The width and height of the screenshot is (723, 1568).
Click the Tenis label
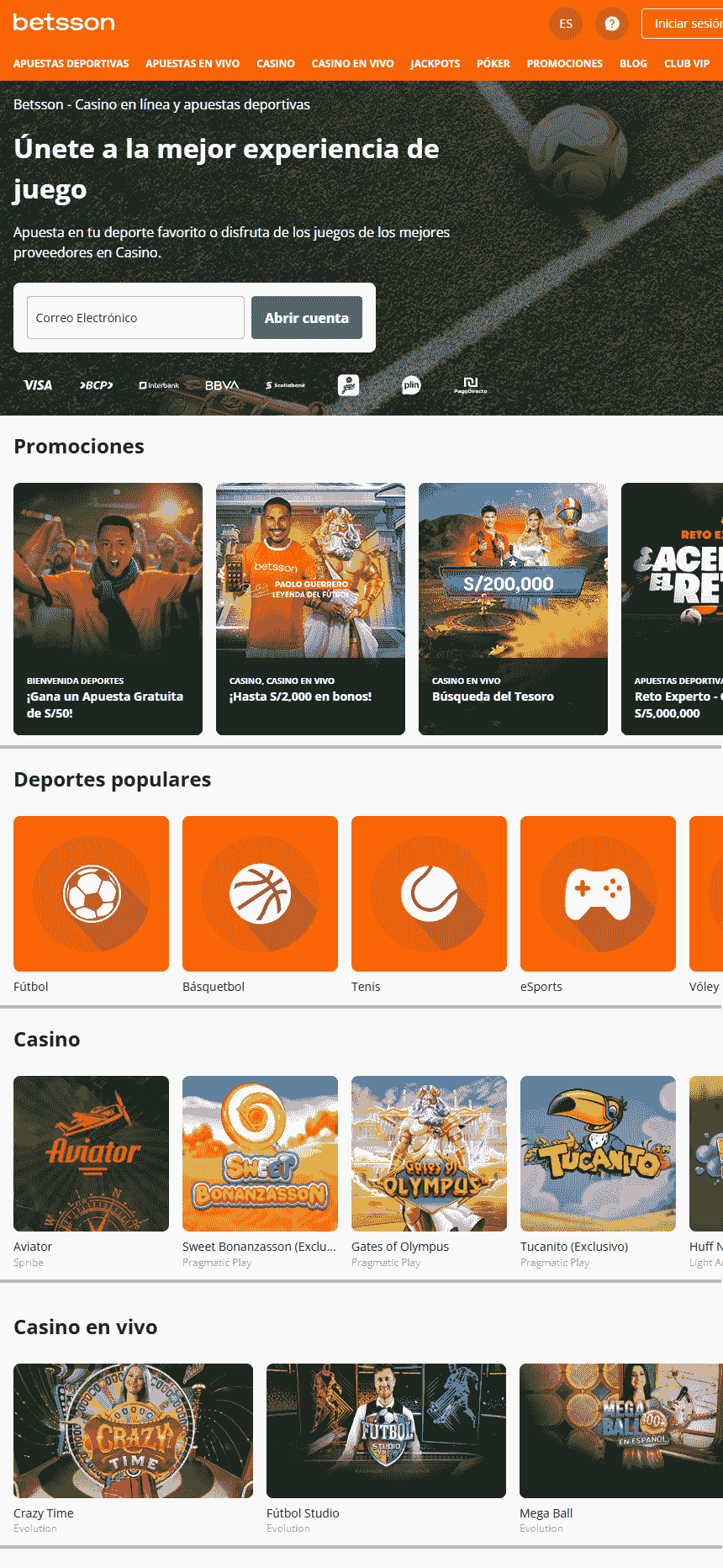pyautogui.click(x=366, y=987)
